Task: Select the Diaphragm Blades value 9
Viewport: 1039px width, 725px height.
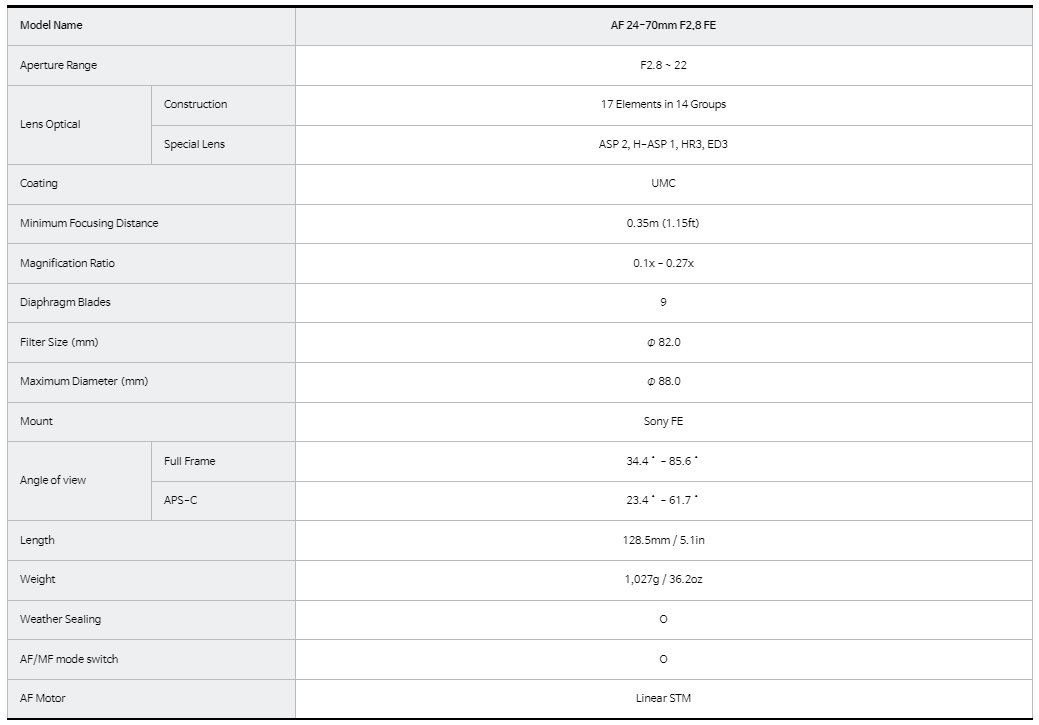Action: pos(663,302)
